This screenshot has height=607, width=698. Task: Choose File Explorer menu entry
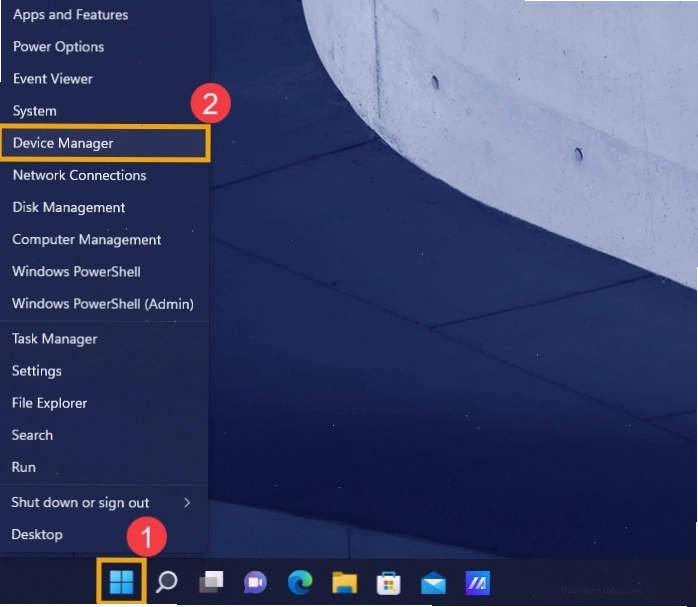click(x=104, y=403)
